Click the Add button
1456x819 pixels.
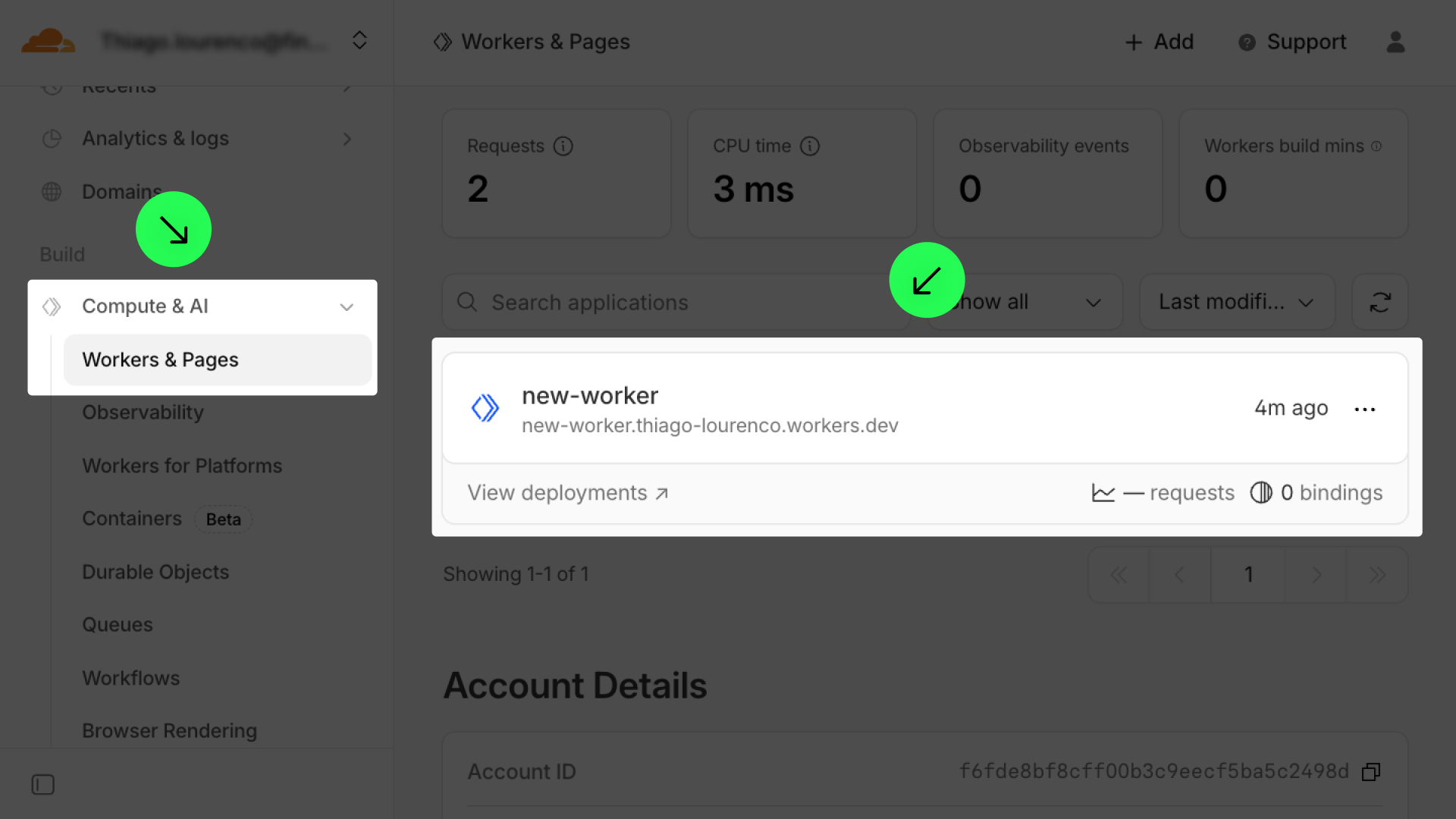pos(1159,42)
